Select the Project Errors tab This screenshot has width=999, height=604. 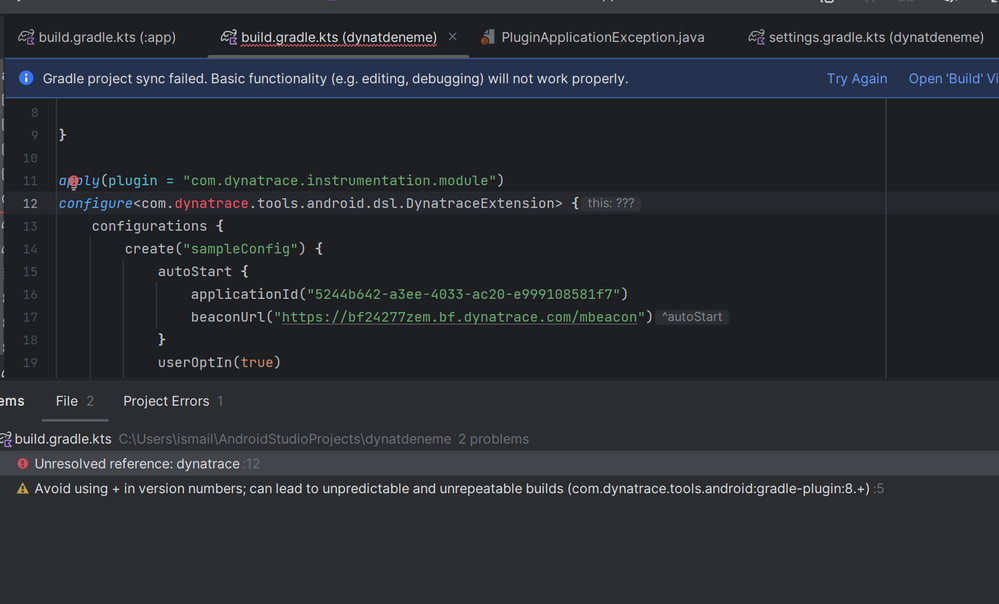[x=166, y=401]
